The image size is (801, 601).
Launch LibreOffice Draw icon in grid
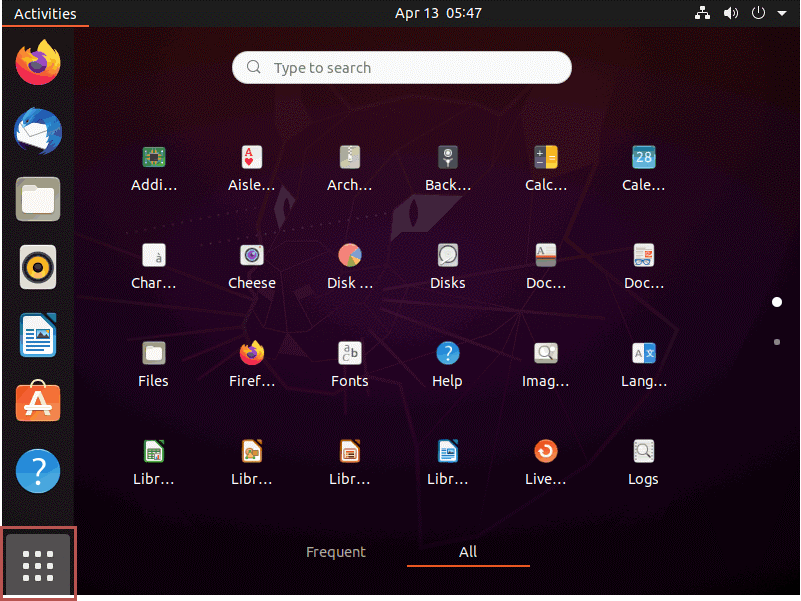point(251,463)
